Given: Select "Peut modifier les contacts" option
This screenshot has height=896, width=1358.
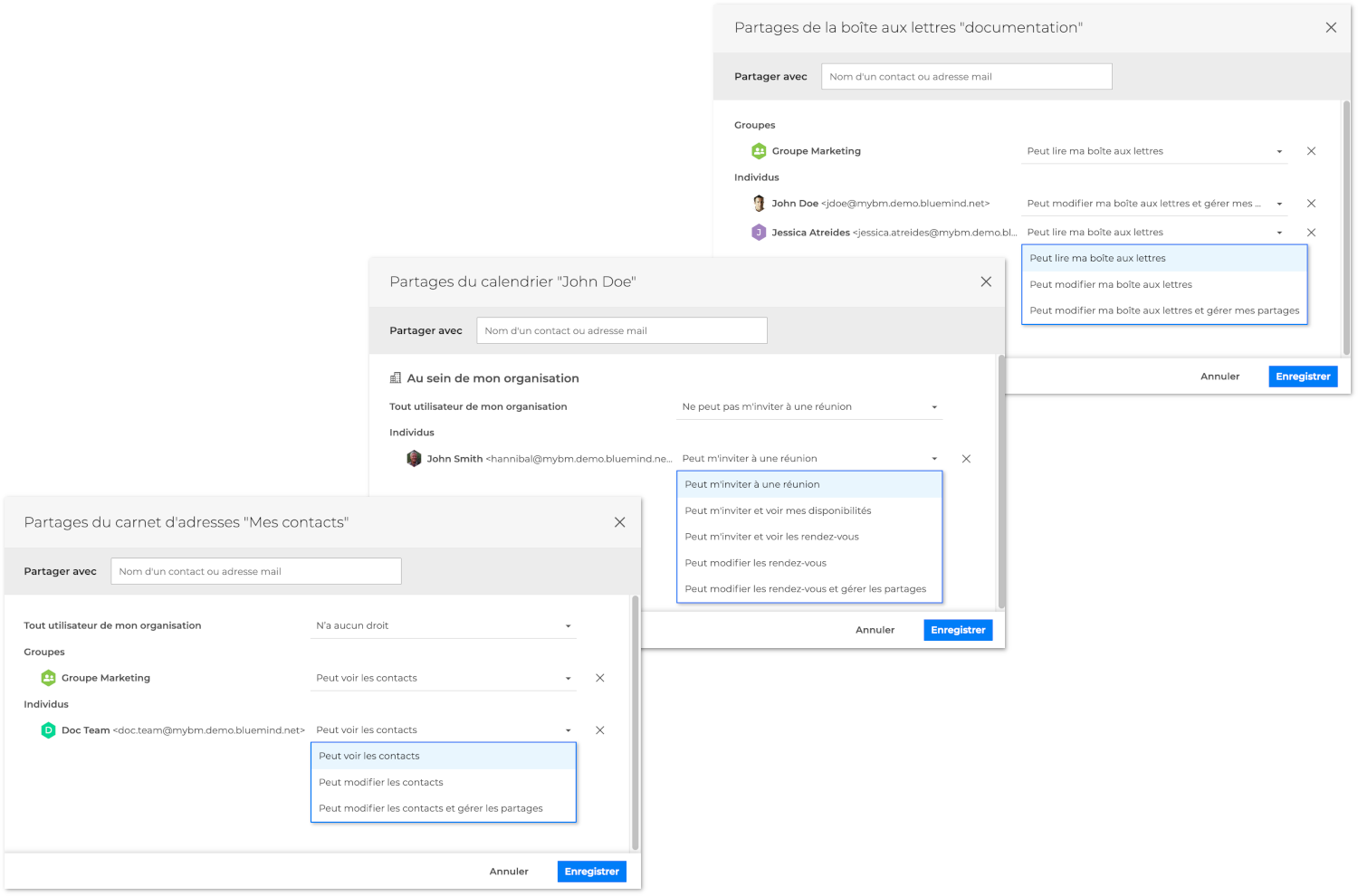Looking at the screenshot, I should click(381, 782).
